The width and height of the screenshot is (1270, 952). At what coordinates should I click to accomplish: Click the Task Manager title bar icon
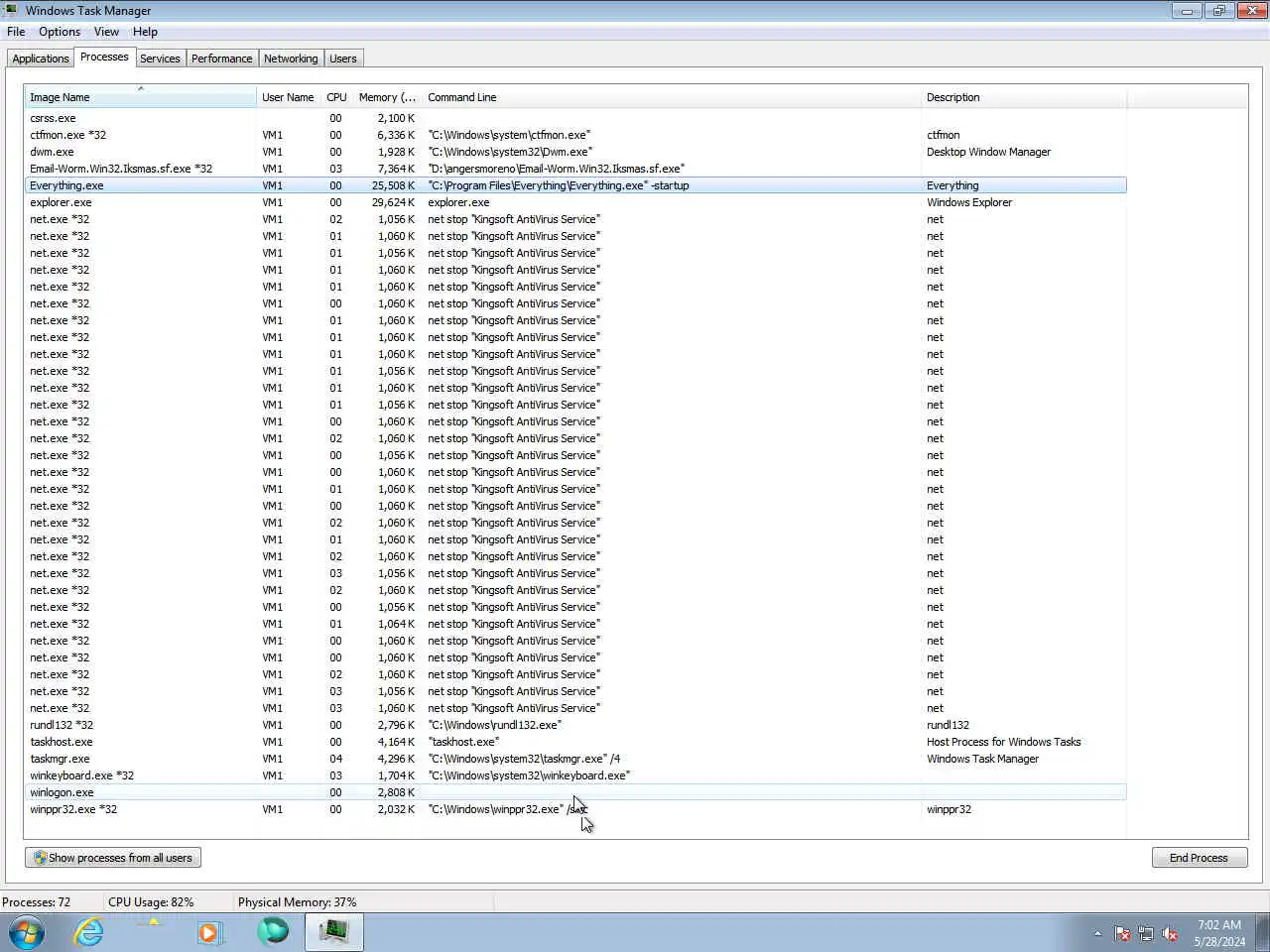point(11,10)
